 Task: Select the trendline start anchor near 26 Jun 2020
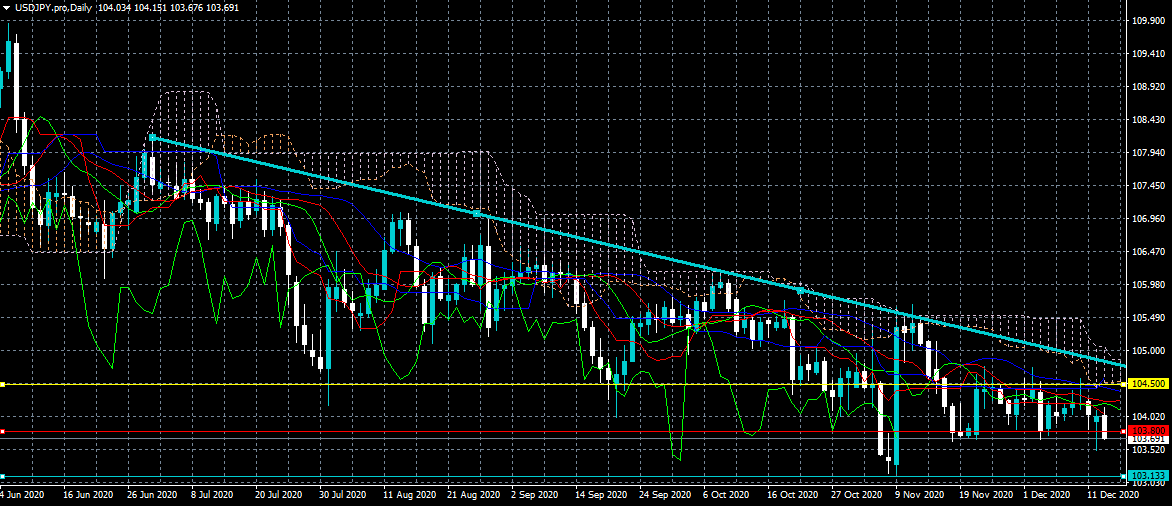pyautogui.click(x=152, y=138)
